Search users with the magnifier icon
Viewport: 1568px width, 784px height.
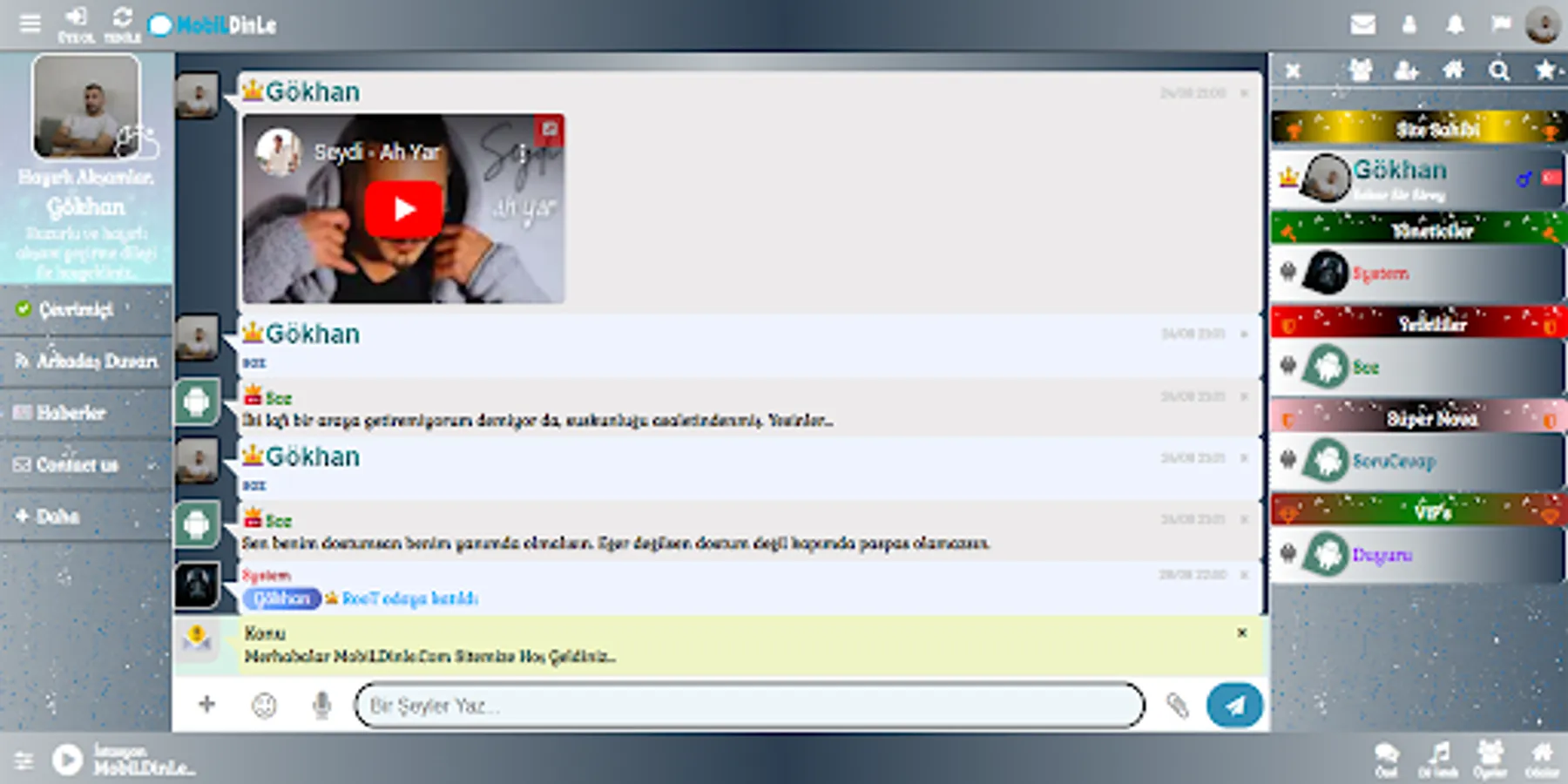point(1498,71)
